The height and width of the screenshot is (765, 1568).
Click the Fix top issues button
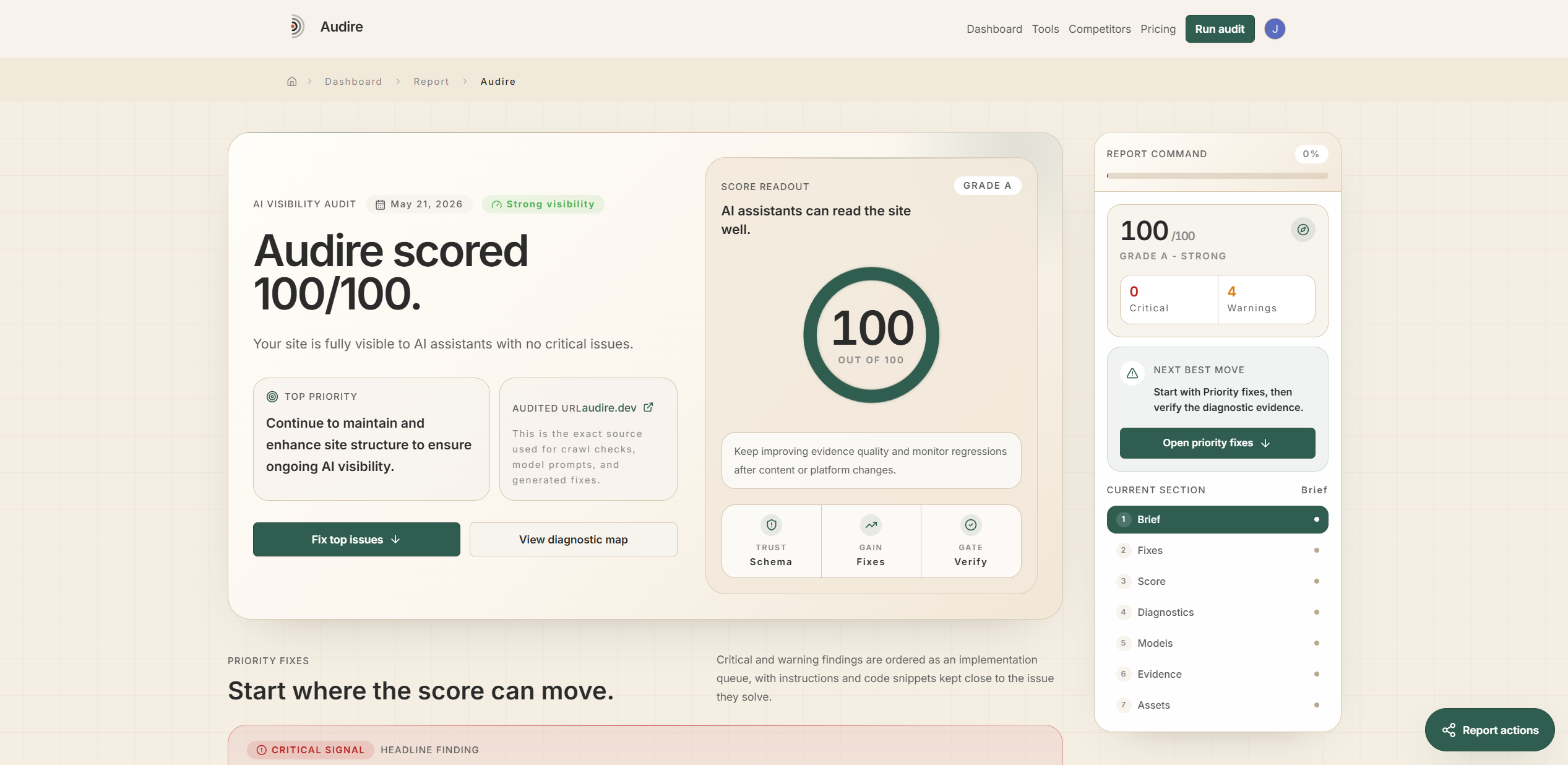point(356,540)
